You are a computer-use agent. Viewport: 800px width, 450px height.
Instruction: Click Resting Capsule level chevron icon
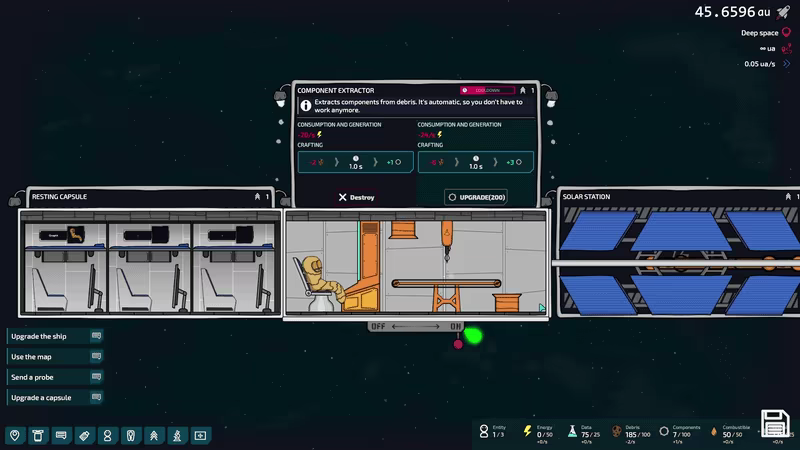point(257,196)
